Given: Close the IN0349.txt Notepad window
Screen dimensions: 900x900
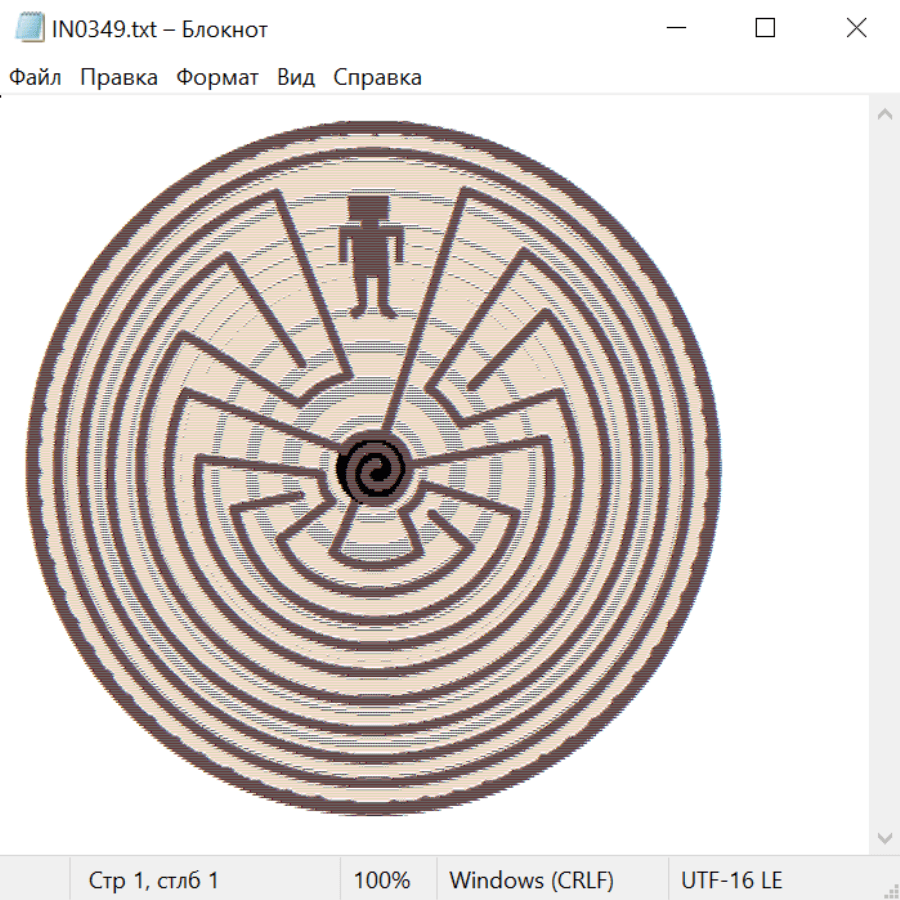Looking at the screenshot, I should point(856,29).
